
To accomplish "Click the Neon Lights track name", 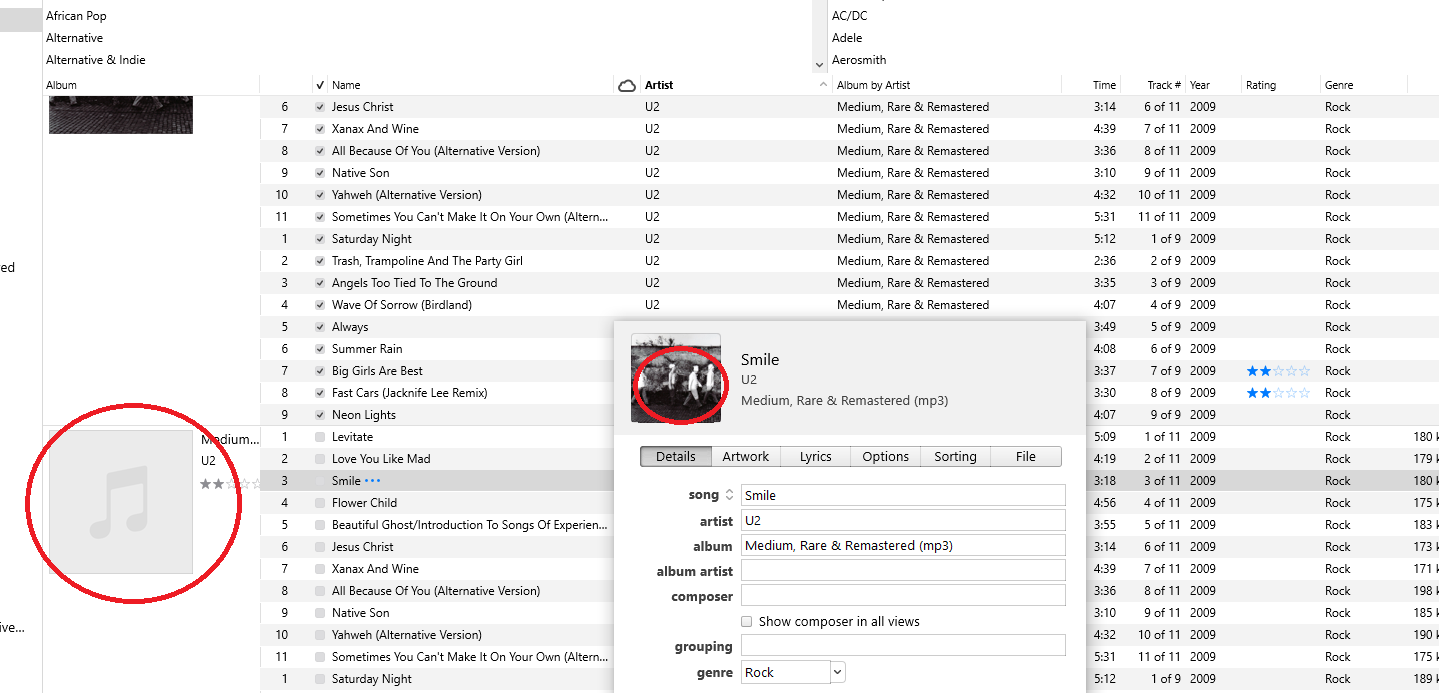I will (364, 415).
